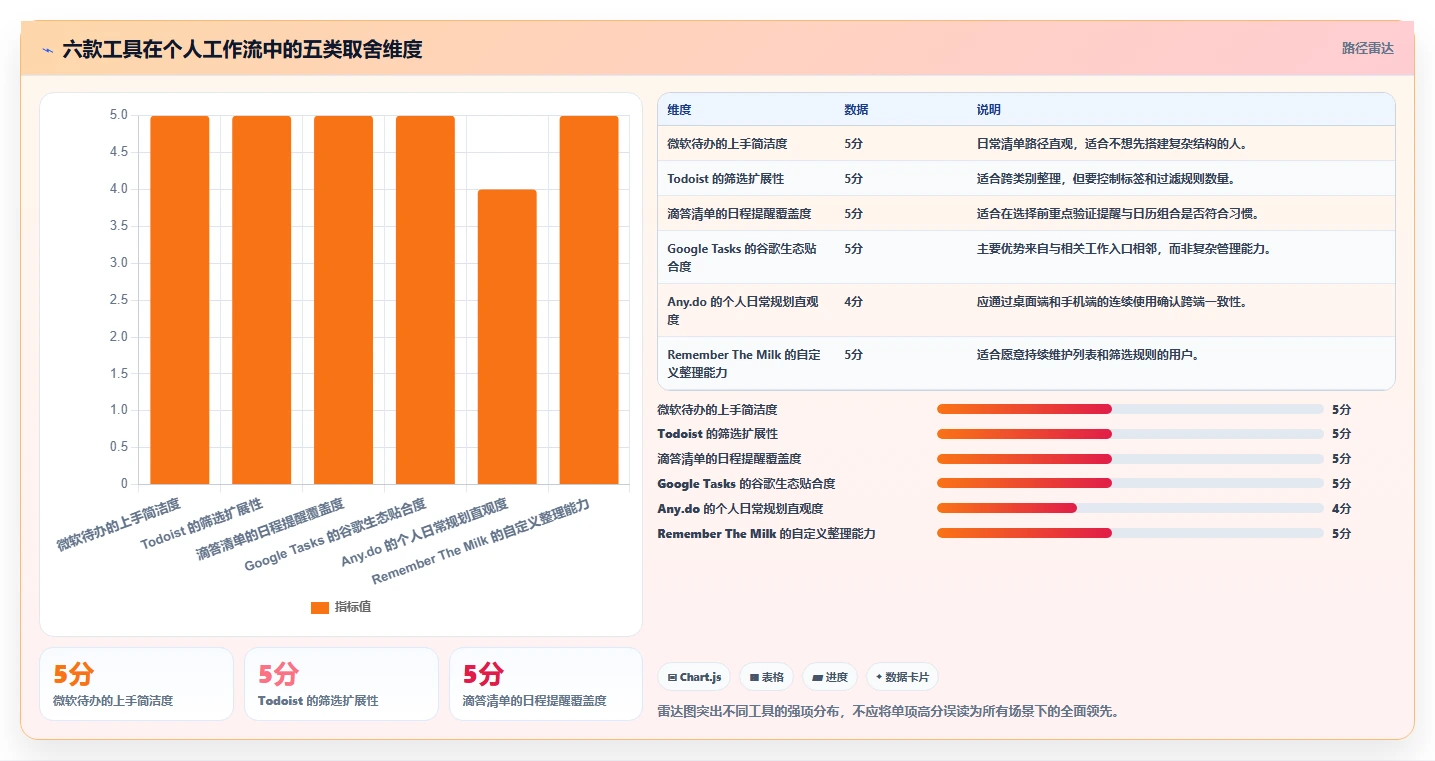Click description 适合在选择前重点验证提醒与日历组合是否符合习惯。
The image size is (1435, 761).
pos(1117,214)
